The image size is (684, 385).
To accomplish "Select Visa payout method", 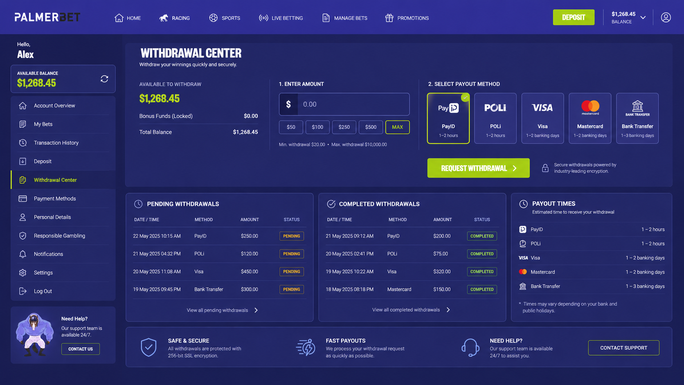I will 543,118.
